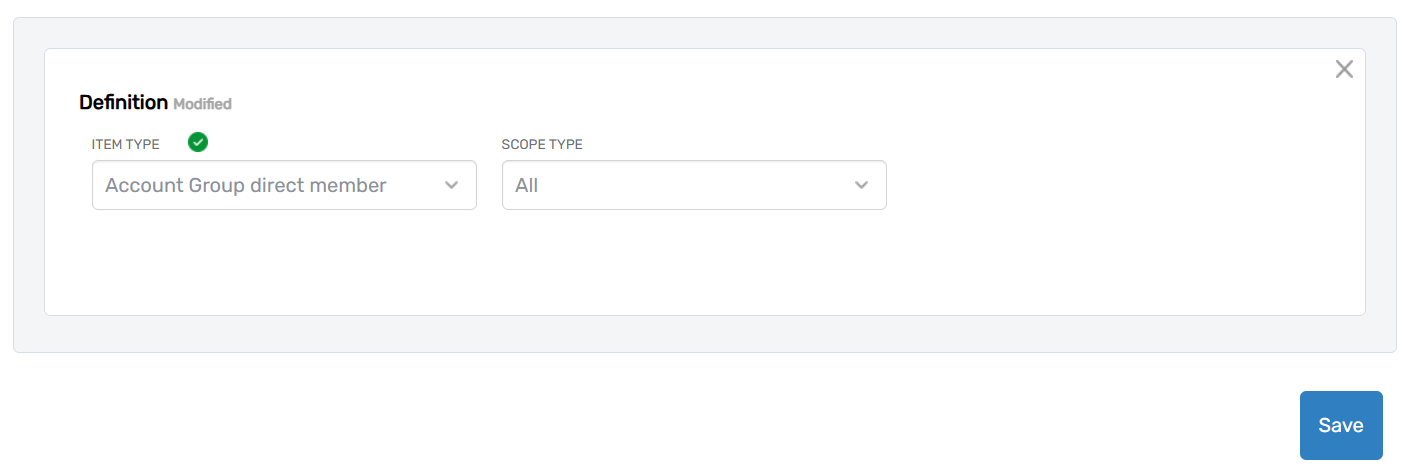Image resolution: width=1406 pixels, height=466 pixels.
Task: Focus the Scope Type field's left edge
Action: point(507,185)
